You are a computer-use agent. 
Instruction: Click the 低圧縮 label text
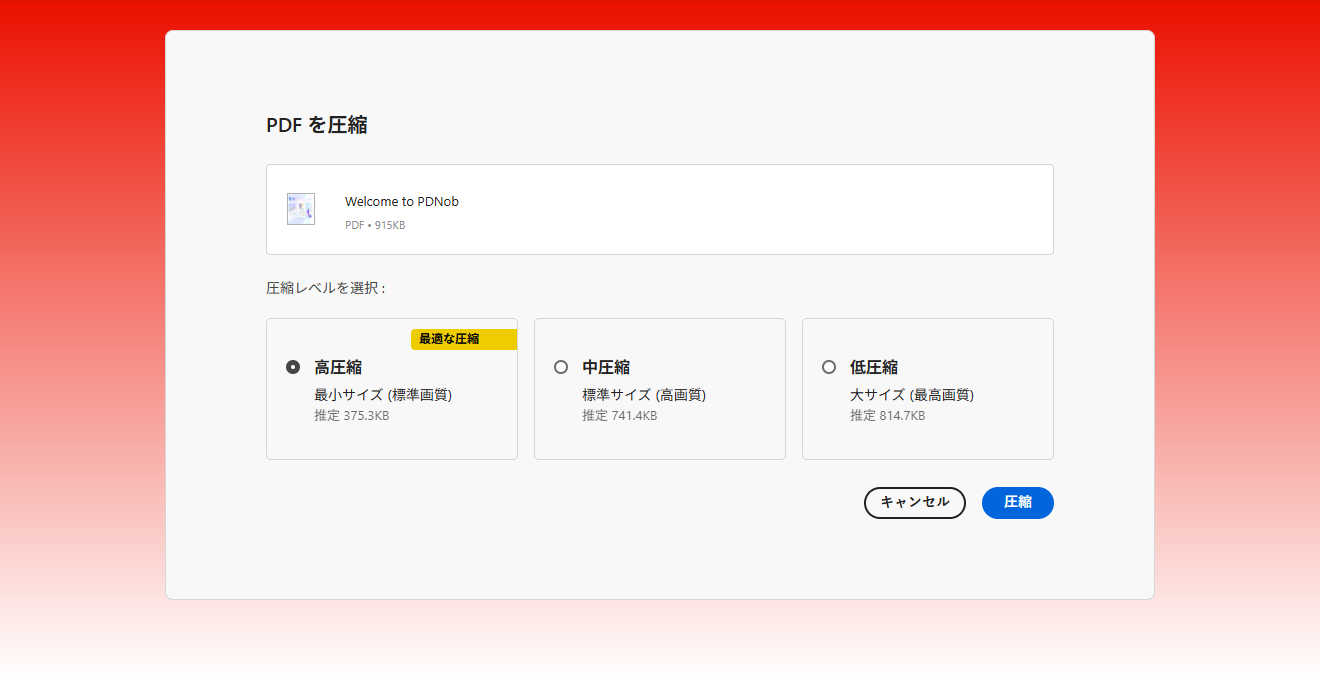tap(874, 367)
